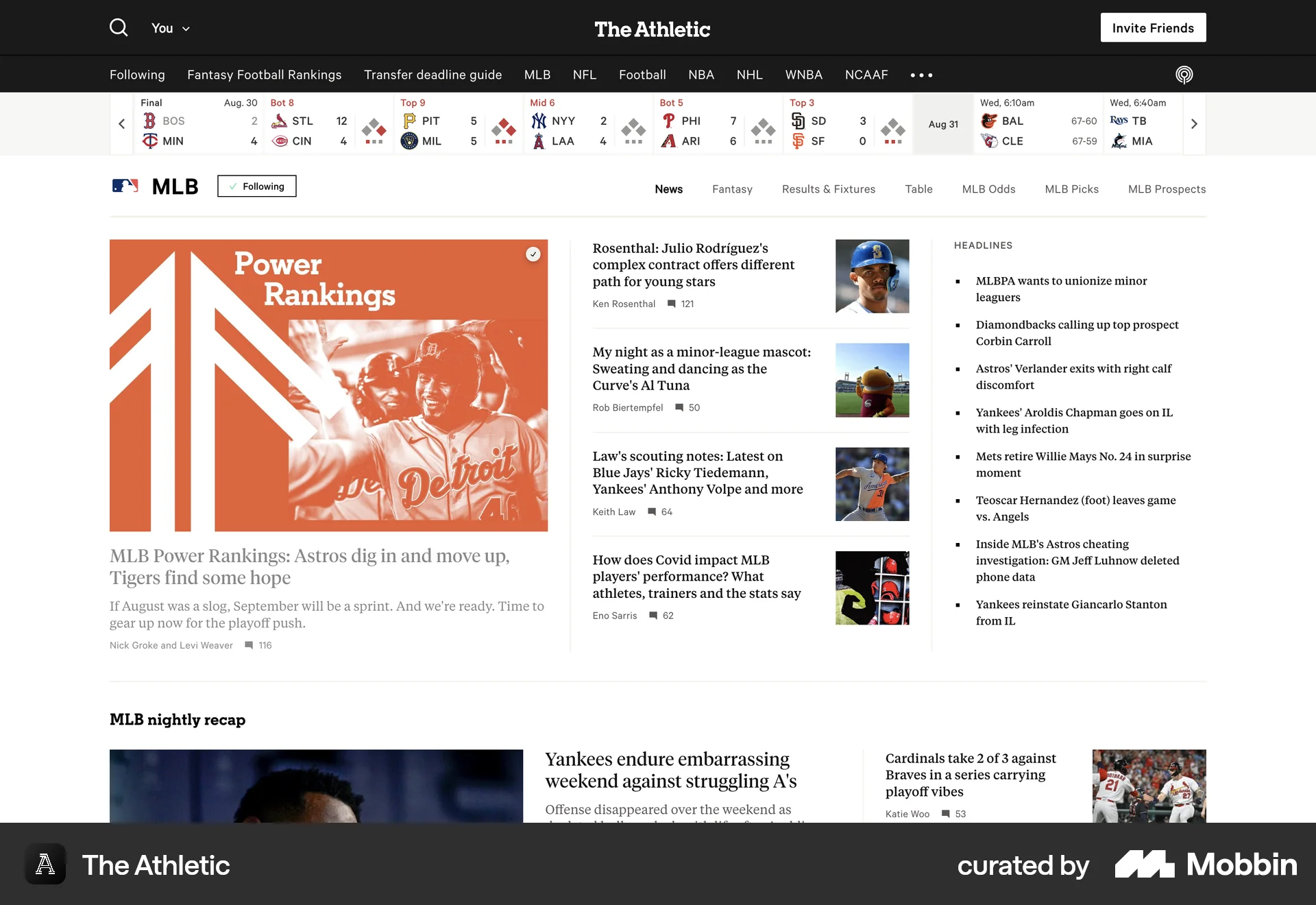Click The Athletic wordmark logo in the header
This screenshot has width=1316, height=905.
[652, 29]
